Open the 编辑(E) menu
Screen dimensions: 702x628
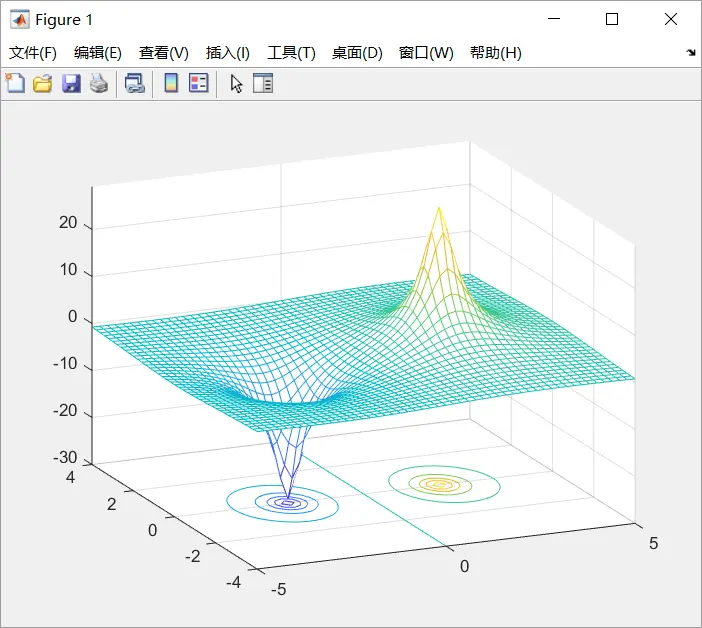[98, 53]
